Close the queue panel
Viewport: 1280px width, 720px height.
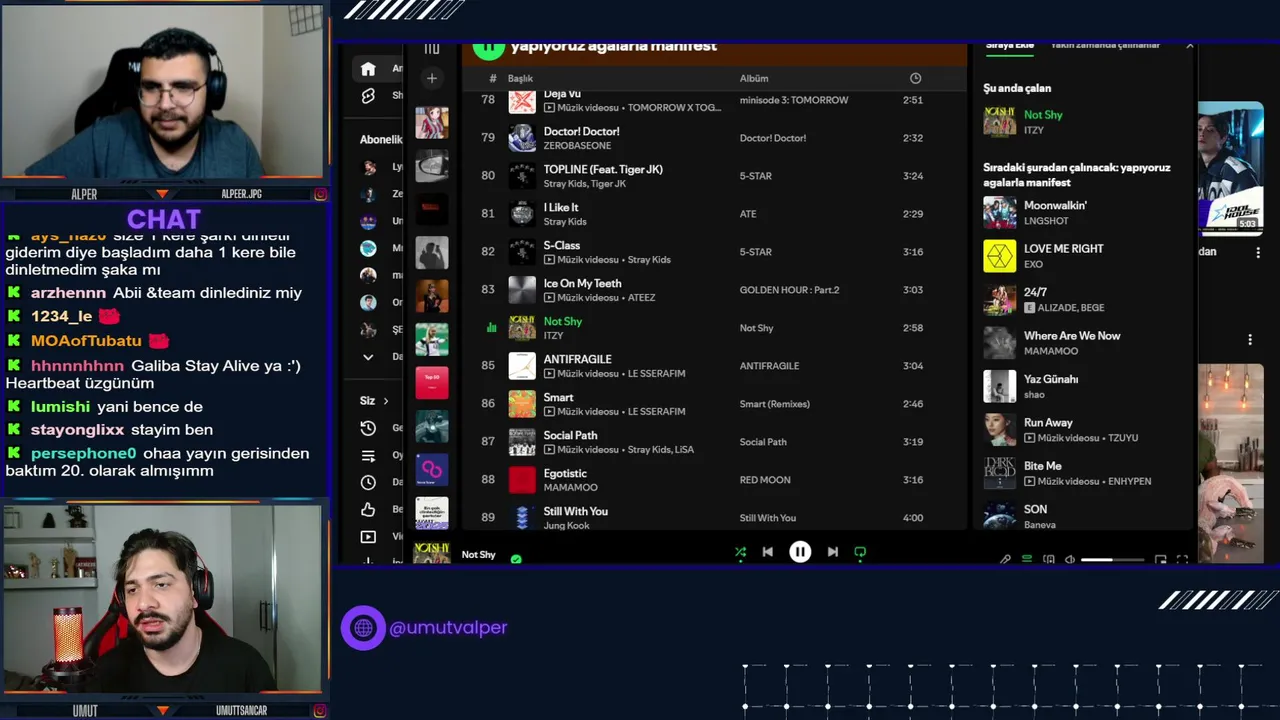[1189, 46]
